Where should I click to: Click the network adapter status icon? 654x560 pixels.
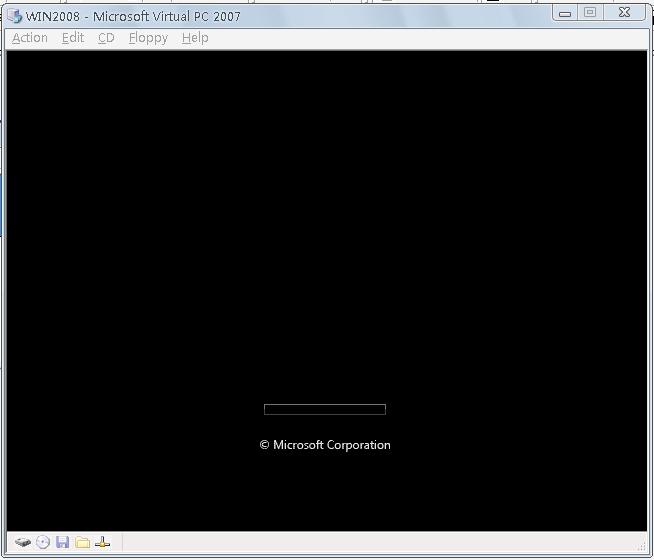(102, 542)
